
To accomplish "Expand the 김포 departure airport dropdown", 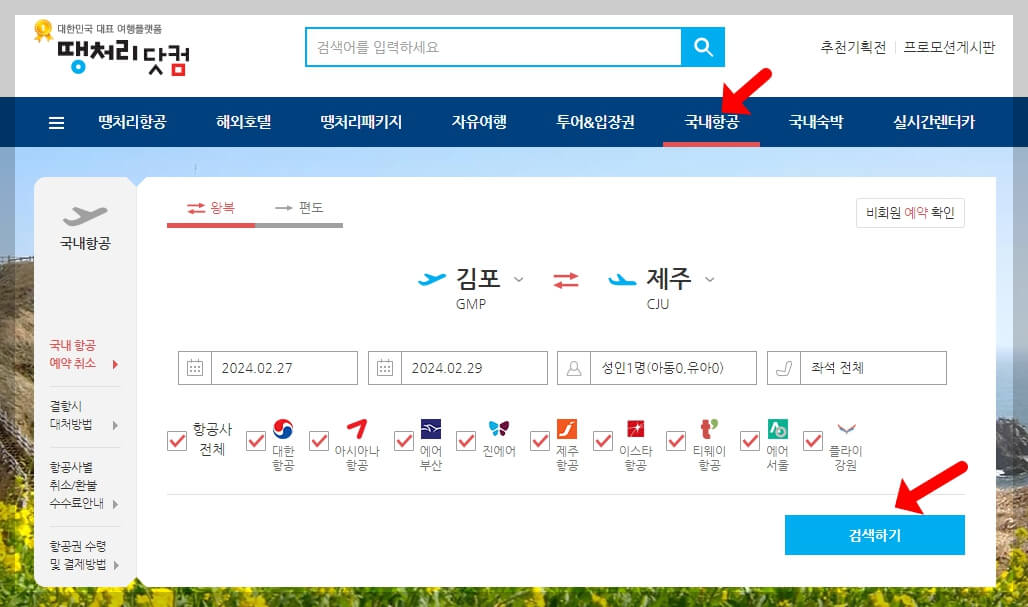I will (520, 280).
